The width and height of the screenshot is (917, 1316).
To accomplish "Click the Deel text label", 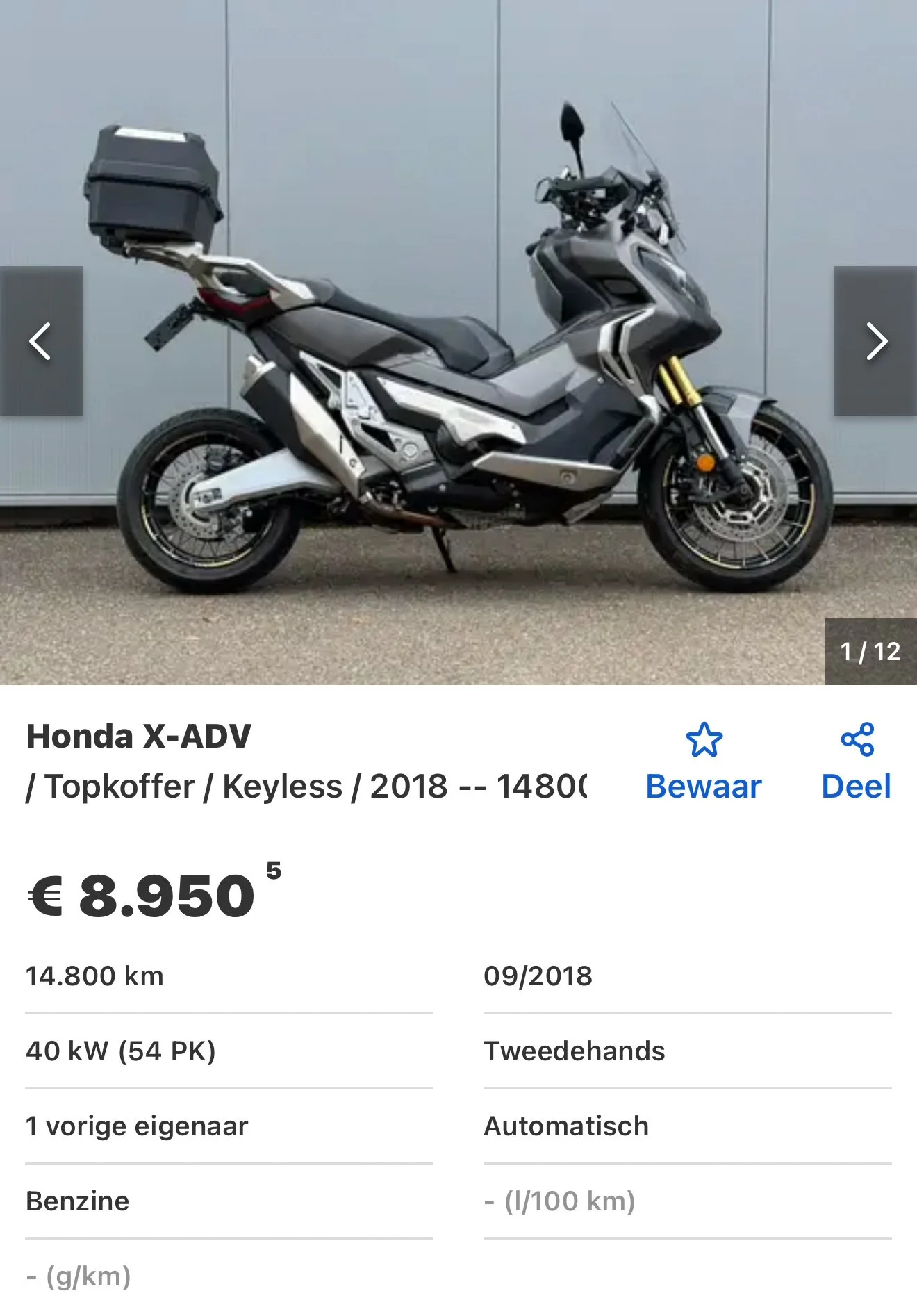I will pyautogui.click(x=856, y=787).
